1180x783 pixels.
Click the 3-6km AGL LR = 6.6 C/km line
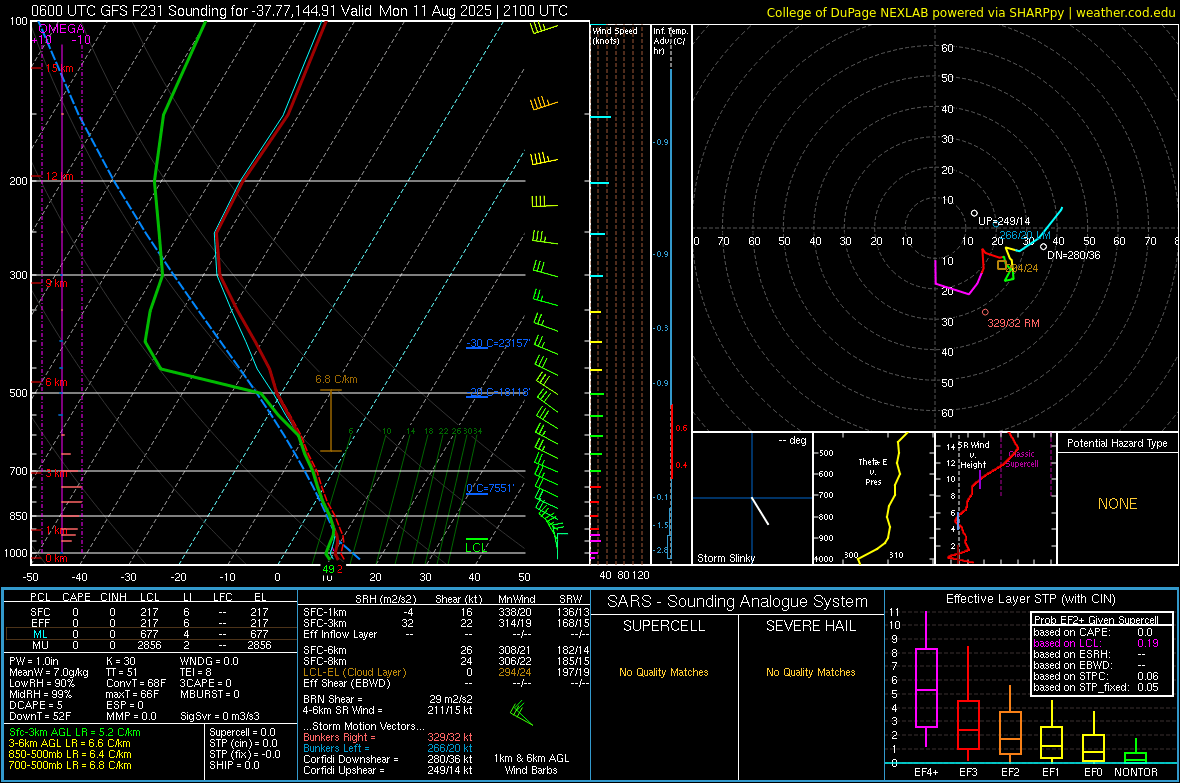70,743
